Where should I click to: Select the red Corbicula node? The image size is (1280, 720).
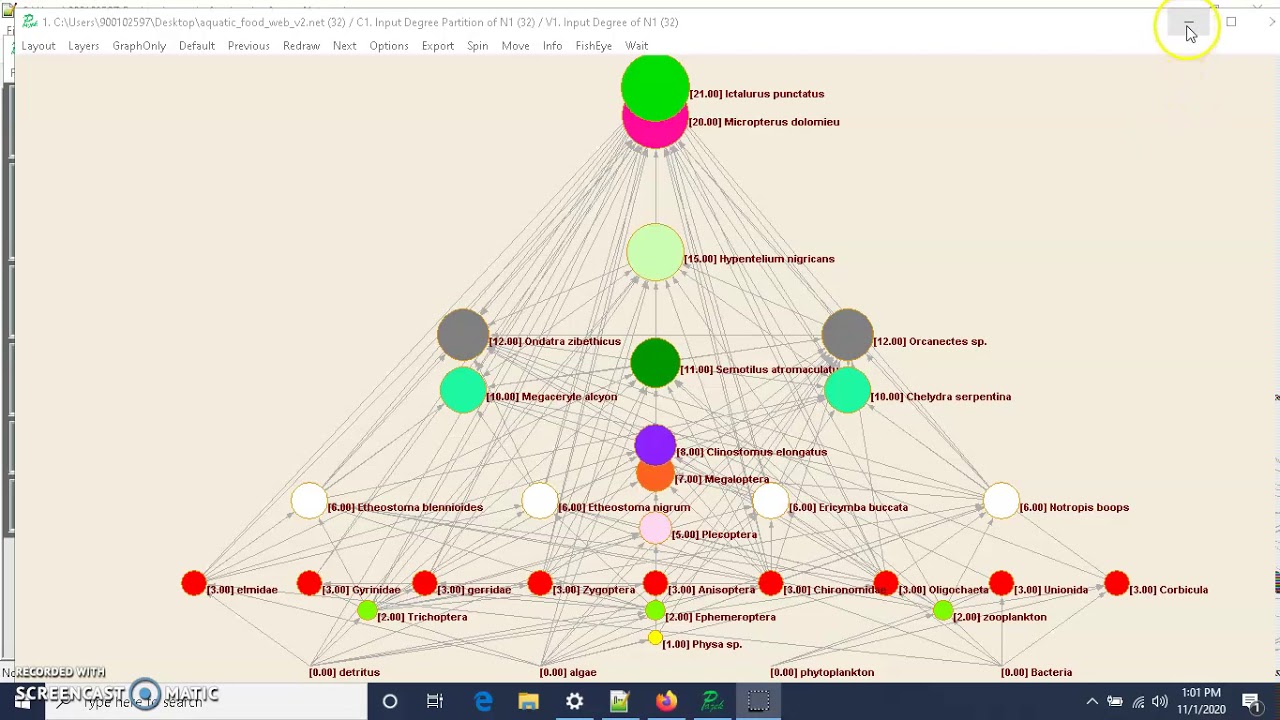[1117, 583]
